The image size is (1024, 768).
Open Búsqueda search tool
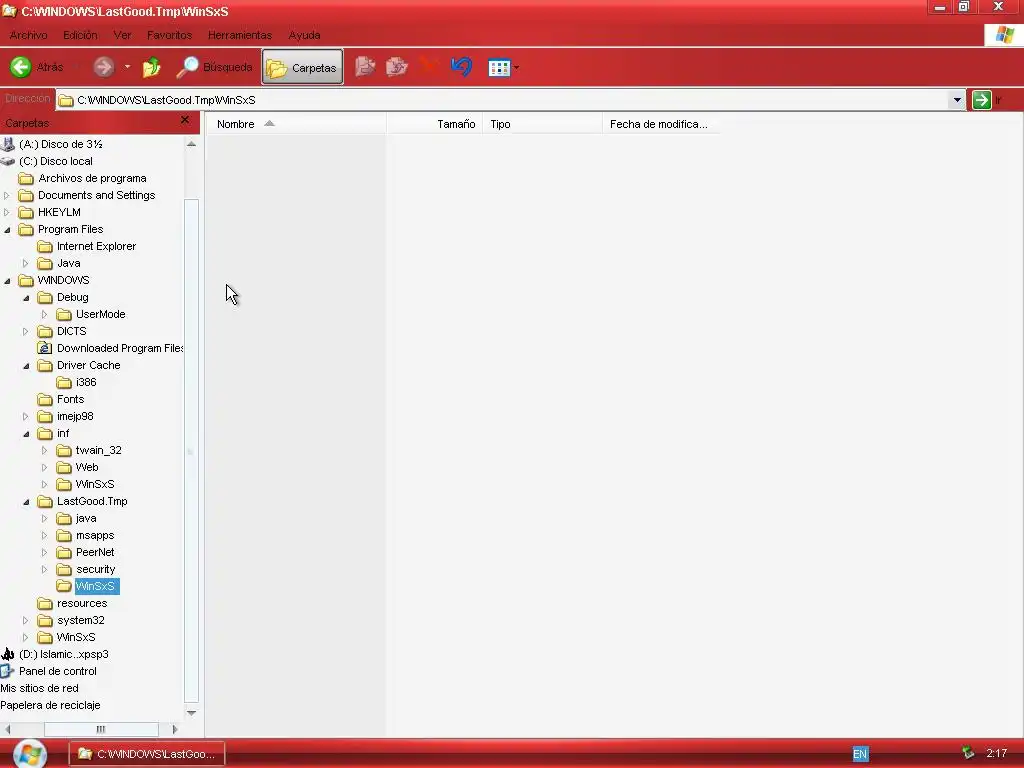pyautogui.click(x=215, y=67)
